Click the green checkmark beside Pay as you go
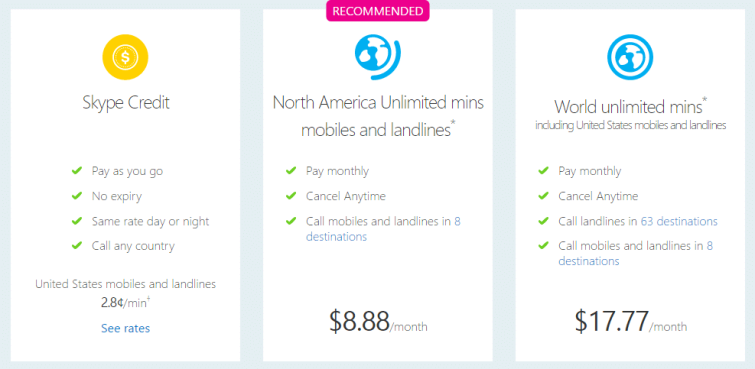The image size is (755, 369). click(77, 171)
